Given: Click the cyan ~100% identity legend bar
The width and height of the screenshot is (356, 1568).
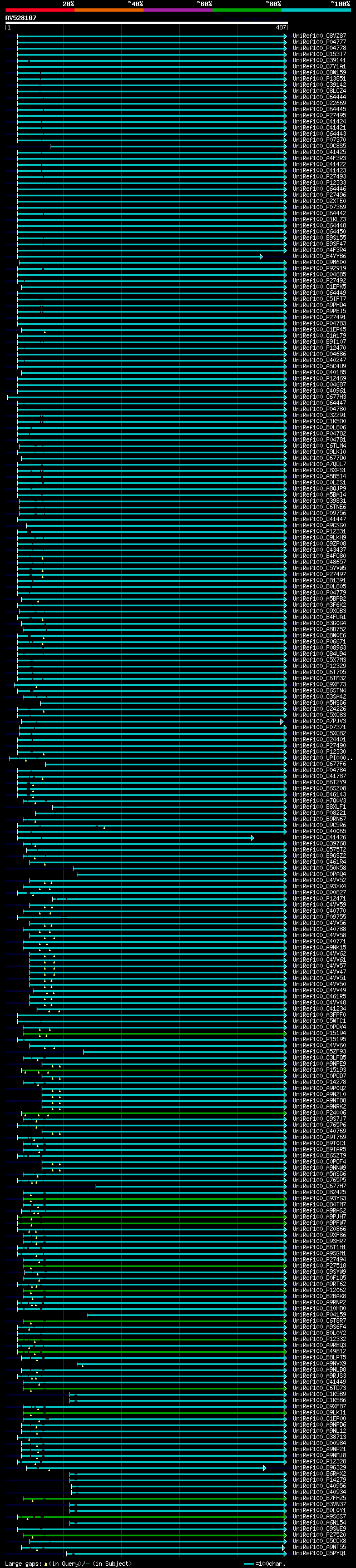Looking at the screenshot, I should (316, 11).
